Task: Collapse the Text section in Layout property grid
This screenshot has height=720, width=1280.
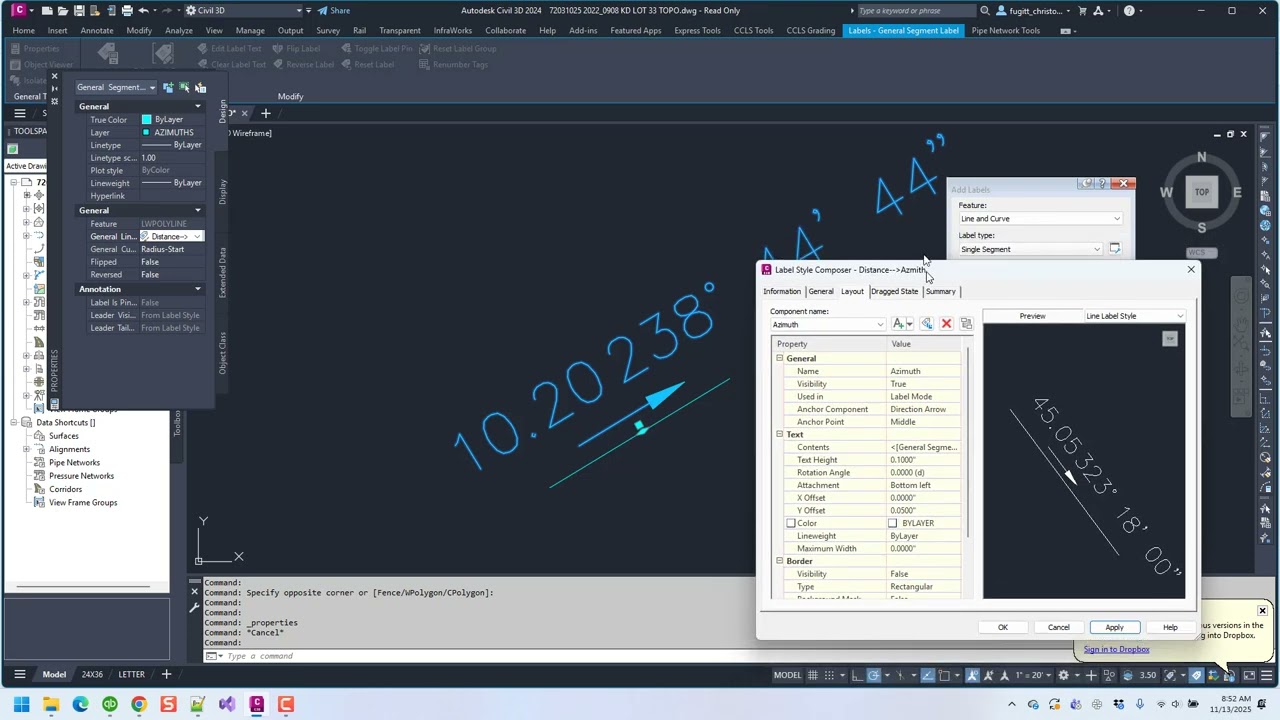Action: tap(779, 434)
